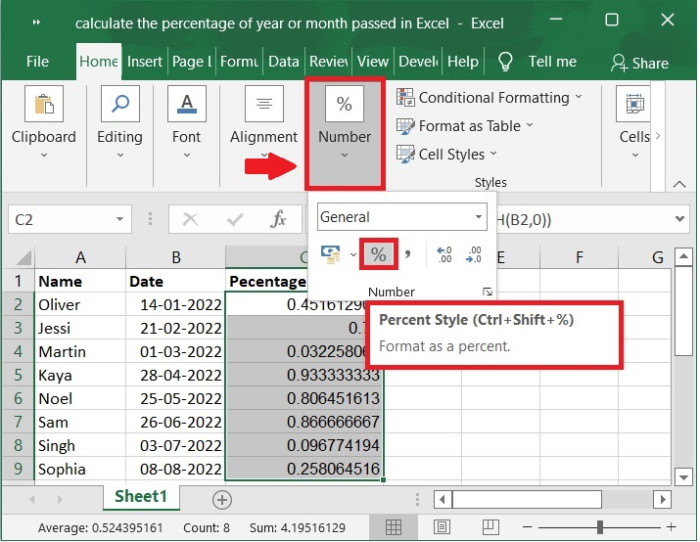Open Number Format dialog launcher
The image size is (700, 542).
point(487,292)
